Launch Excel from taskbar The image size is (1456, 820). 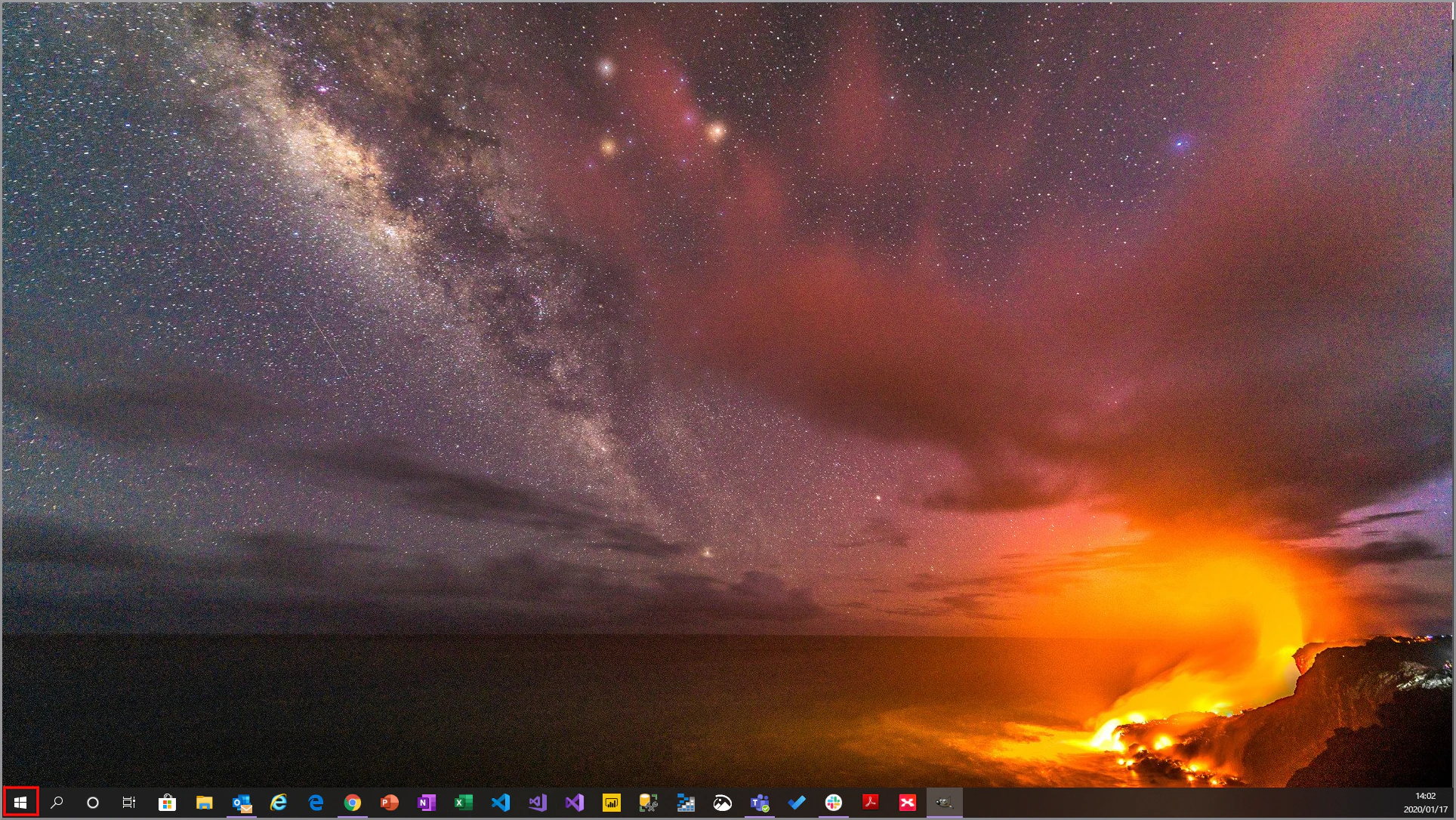(464, 803)
